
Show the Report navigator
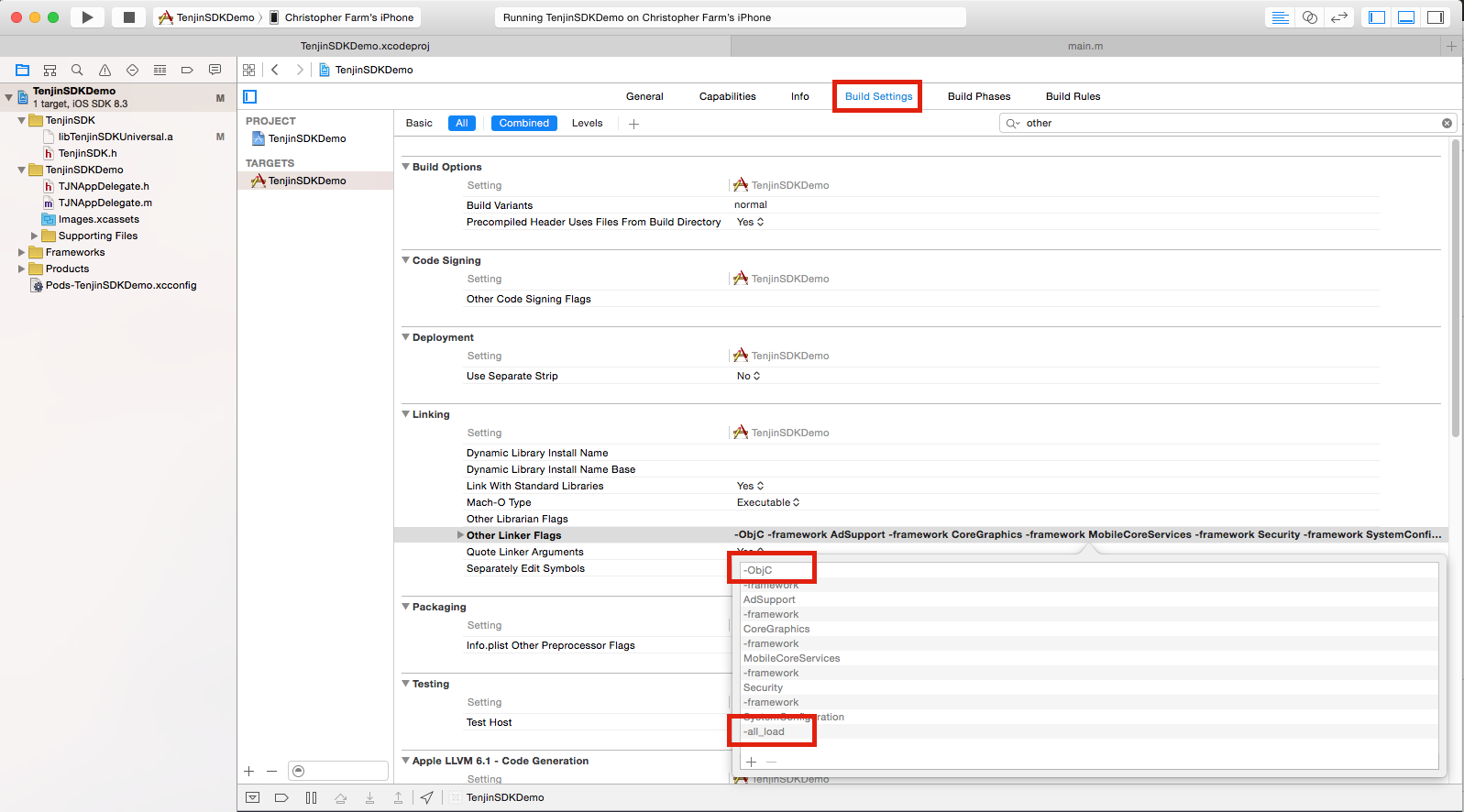point(215,70)
